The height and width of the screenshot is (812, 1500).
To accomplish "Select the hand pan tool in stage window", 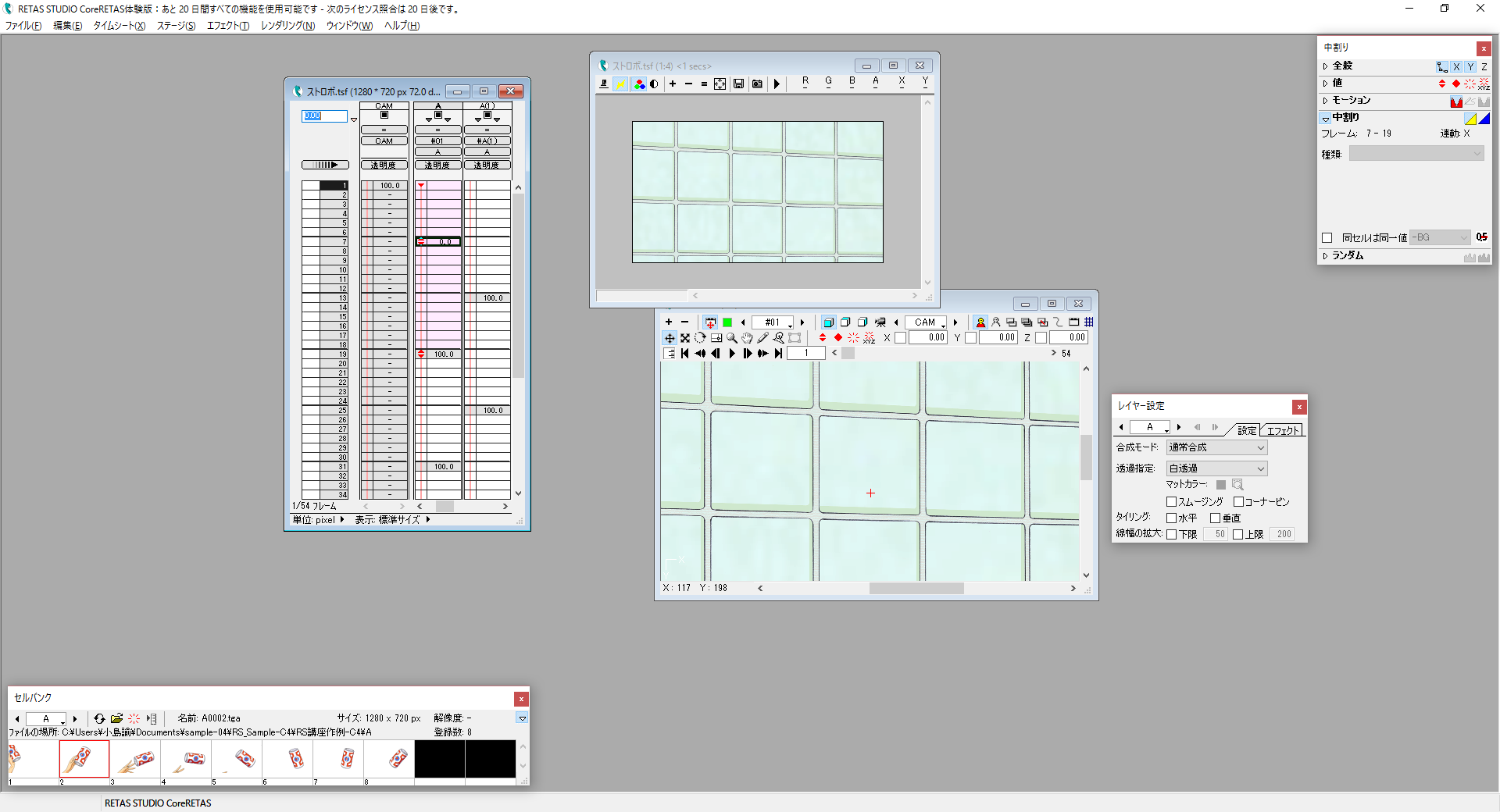I will pos(748,338).
